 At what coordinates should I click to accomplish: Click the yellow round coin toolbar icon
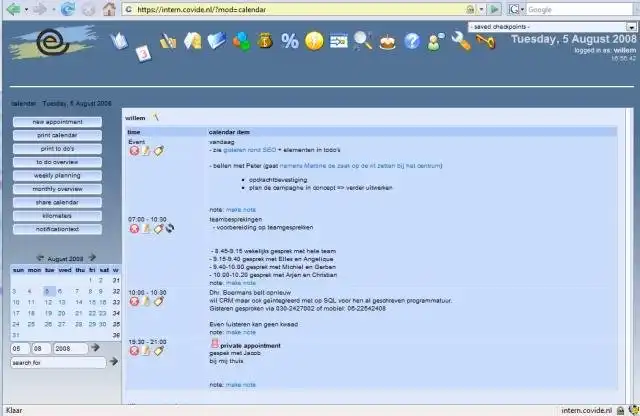[x=314, y=41]
